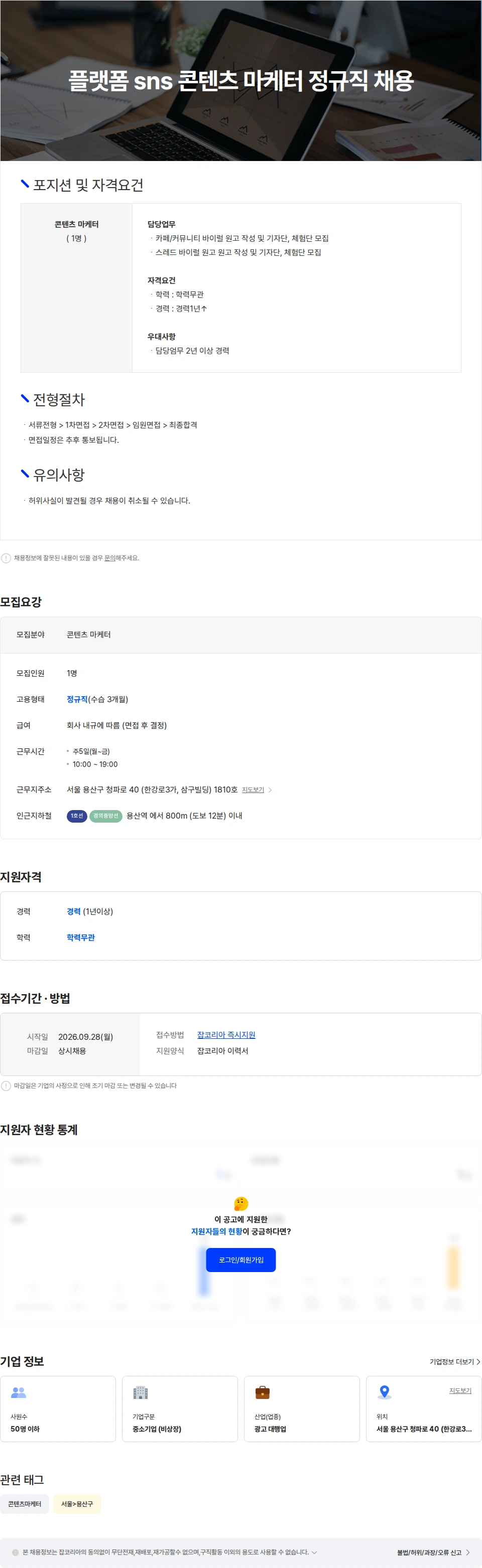Click info icon beside 마감일은 기업의 사정 notice
Screen dimensions: 482x1568
click(x=6, y=1085)
